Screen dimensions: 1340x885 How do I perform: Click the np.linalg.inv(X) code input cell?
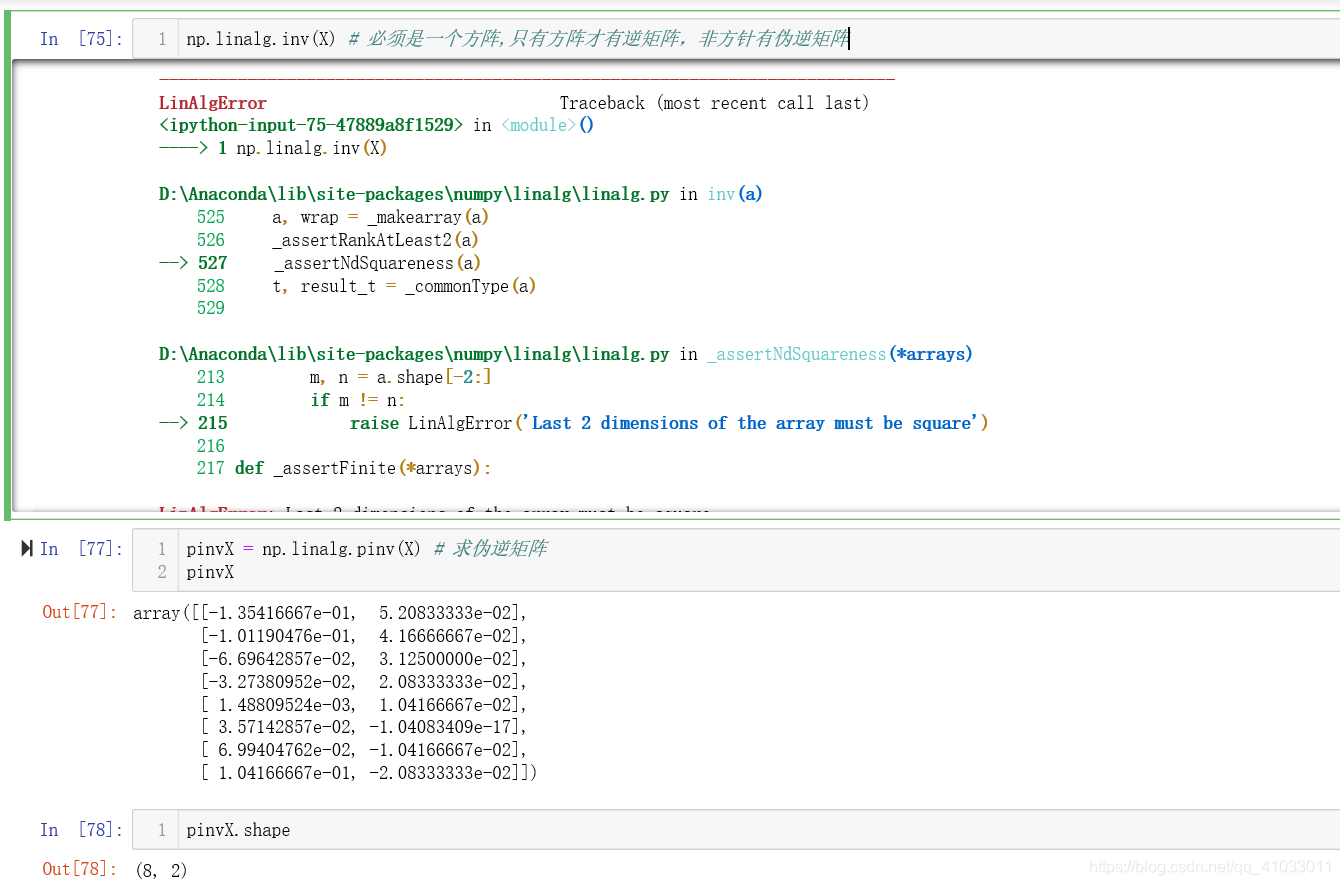[x=736, y=39]
